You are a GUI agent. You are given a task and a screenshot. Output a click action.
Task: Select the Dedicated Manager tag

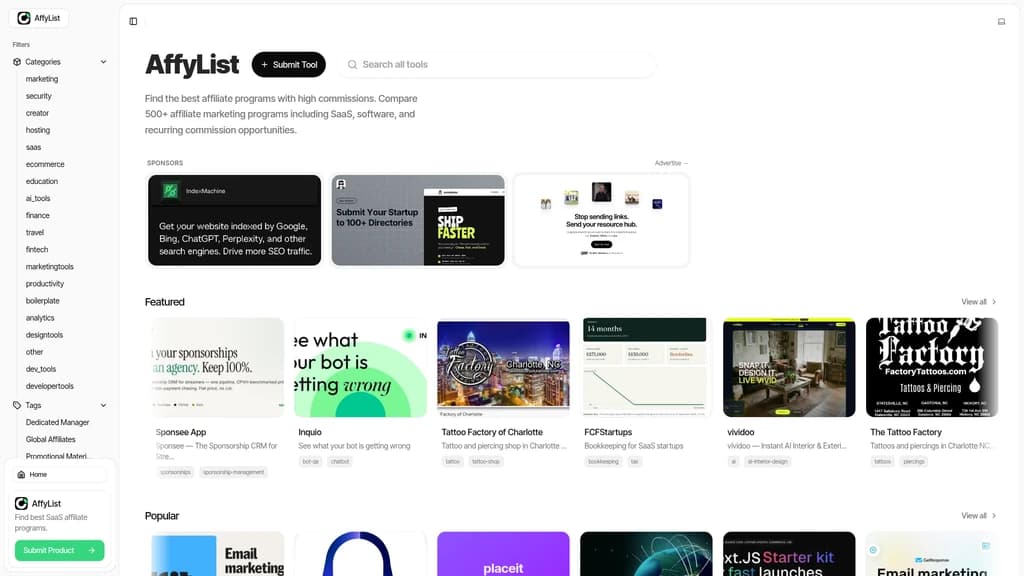(x=57, y=423)
